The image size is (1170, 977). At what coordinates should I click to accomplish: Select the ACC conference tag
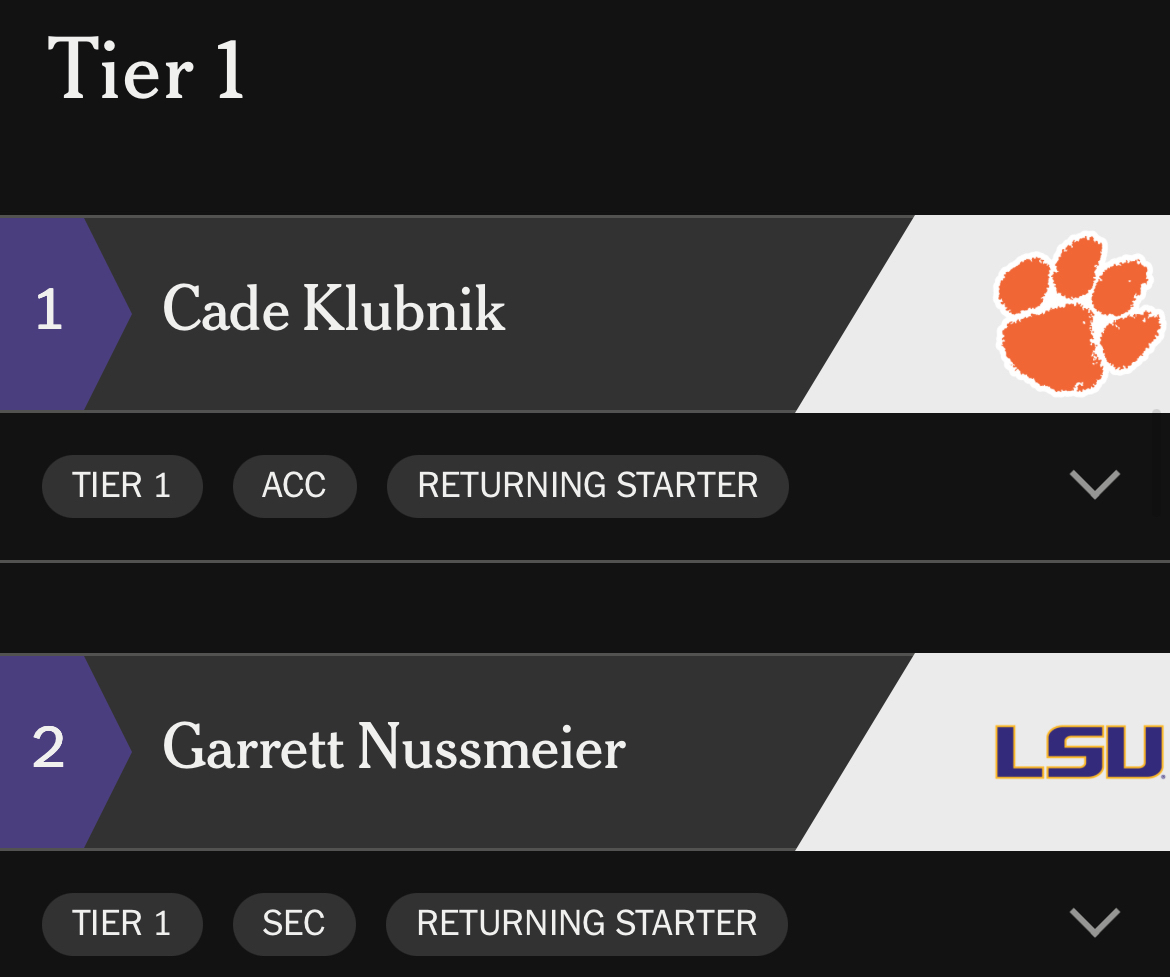[294, 486]
